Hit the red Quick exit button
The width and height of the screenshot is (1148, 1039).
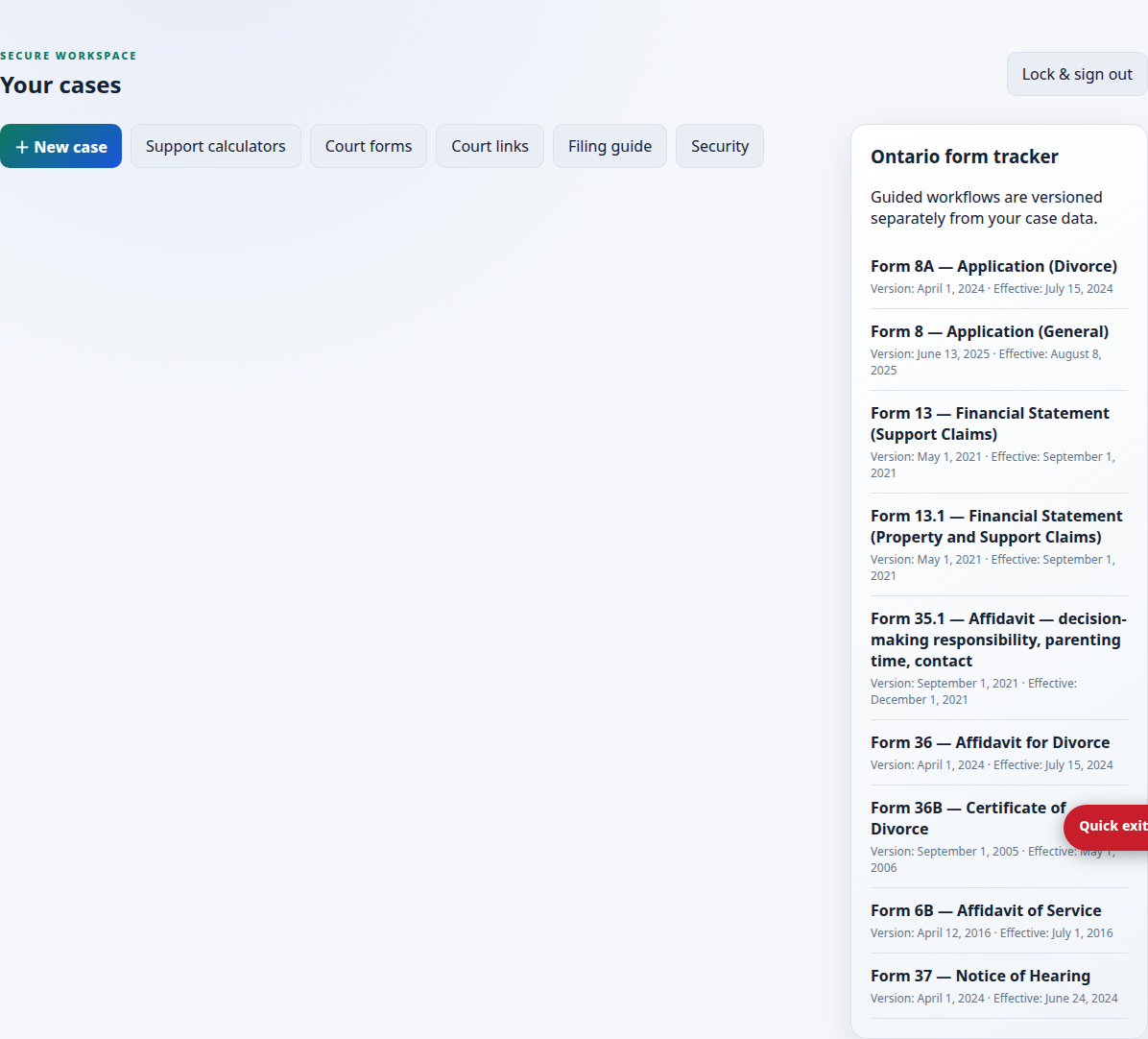click(1107, 827)
